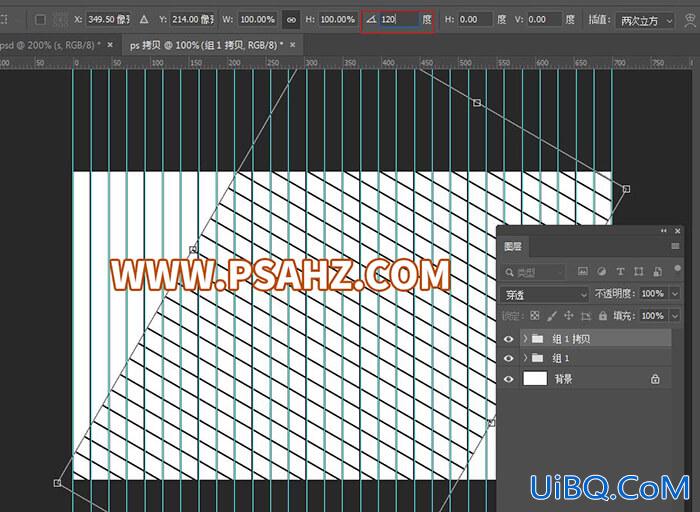Toggle the reference point checkbox in options bar
Image resolution: width=700 pixels, height=512 pixels.
(41, 20)
